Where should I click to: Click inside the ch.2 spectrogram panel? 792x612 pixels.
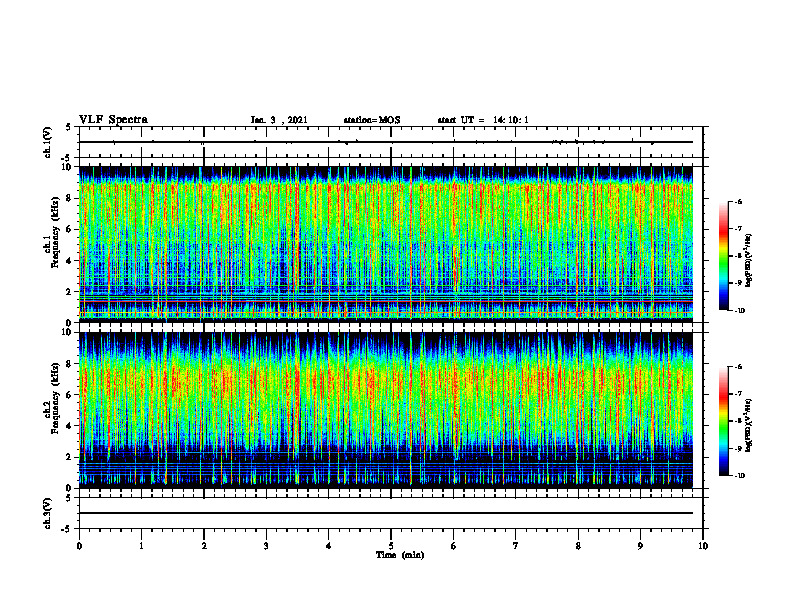[386, 410]
